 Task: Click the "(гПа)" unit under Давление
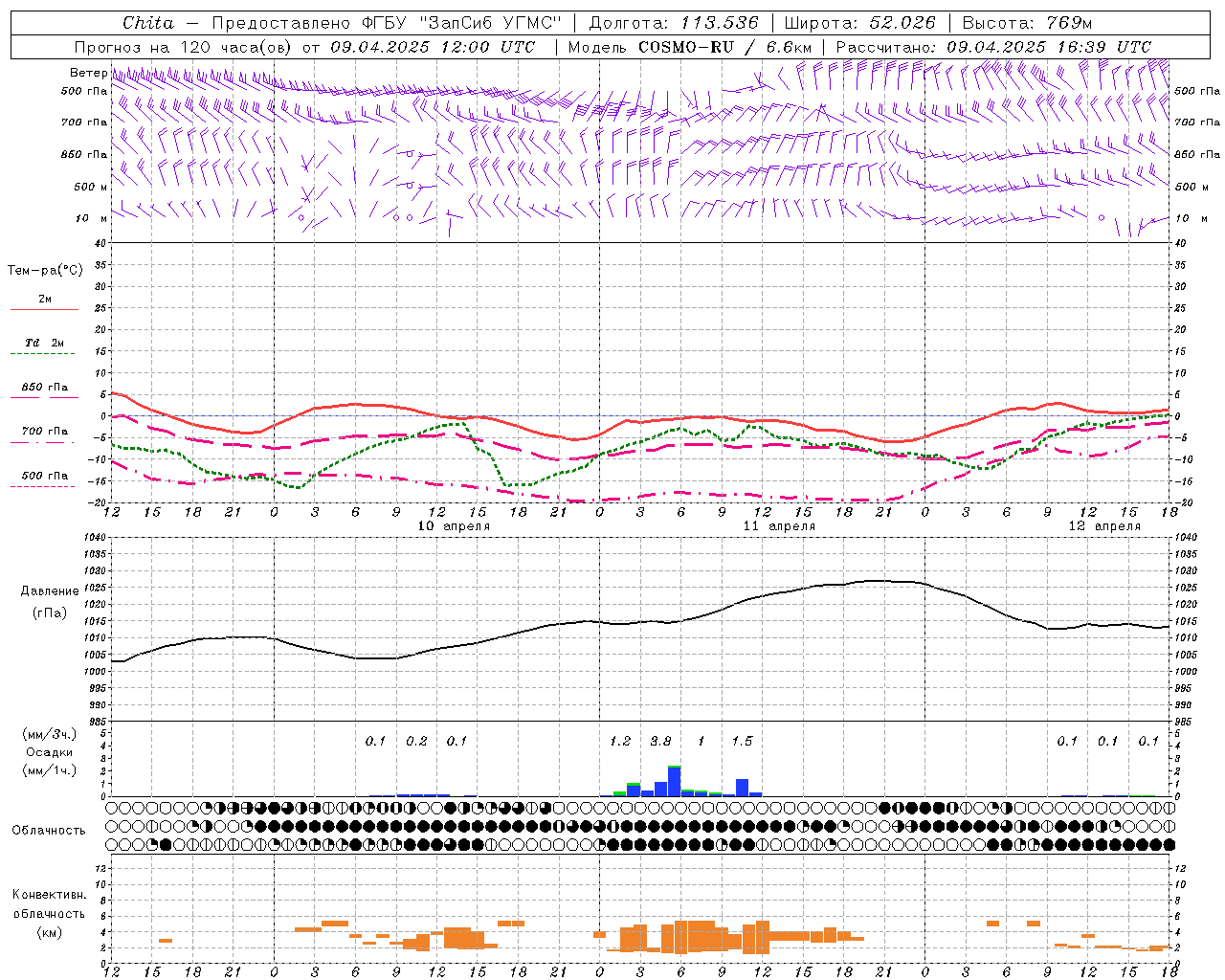(50, 613)
